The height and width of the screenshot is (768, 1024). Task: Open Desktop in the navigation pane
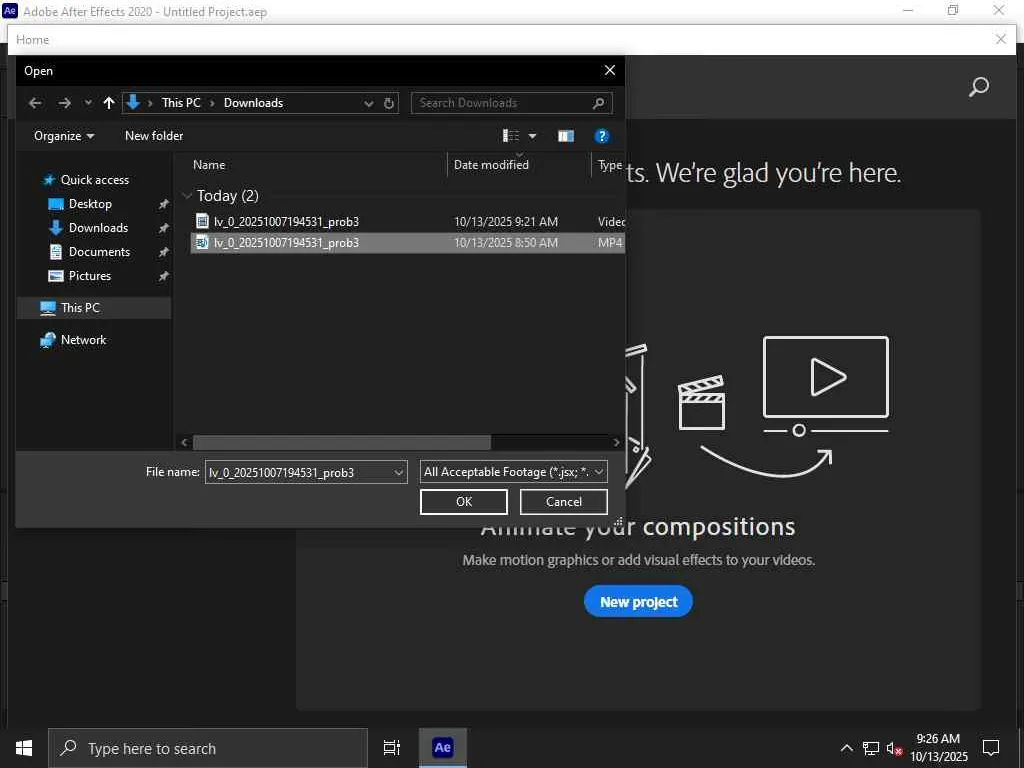point(90,204)
